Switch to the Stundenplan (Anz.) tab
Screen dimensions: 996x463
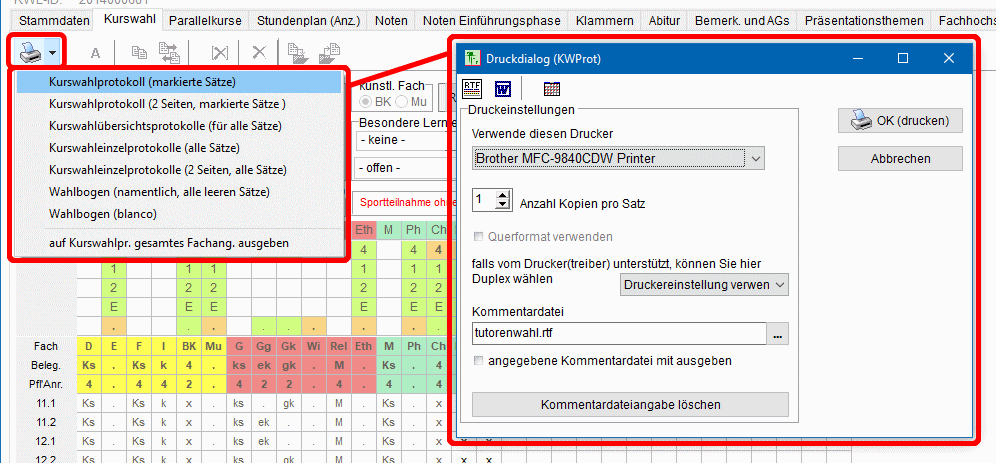click(308, 20)
